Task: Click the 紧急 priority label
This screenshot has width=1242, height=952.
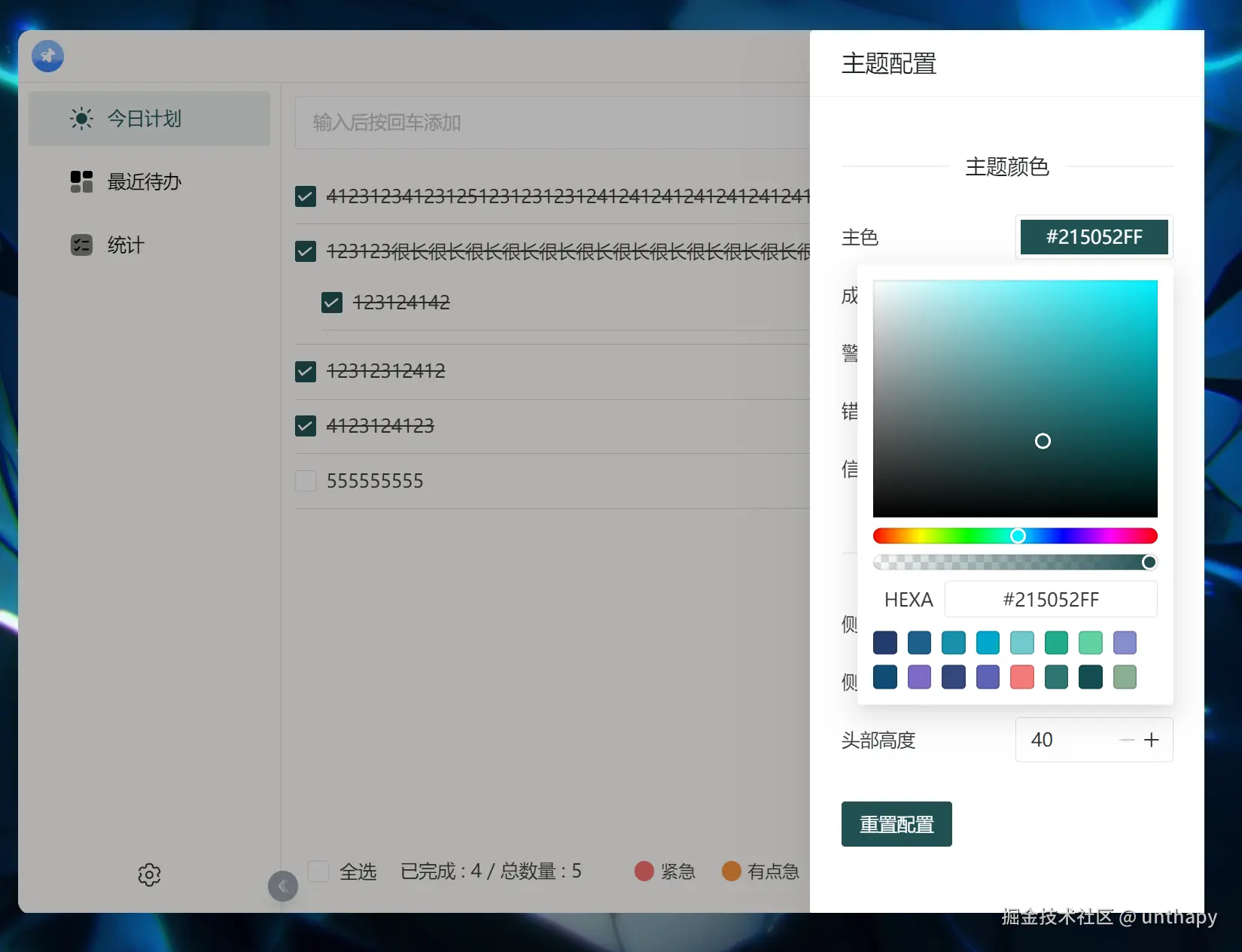Action: tap(678, 871)
